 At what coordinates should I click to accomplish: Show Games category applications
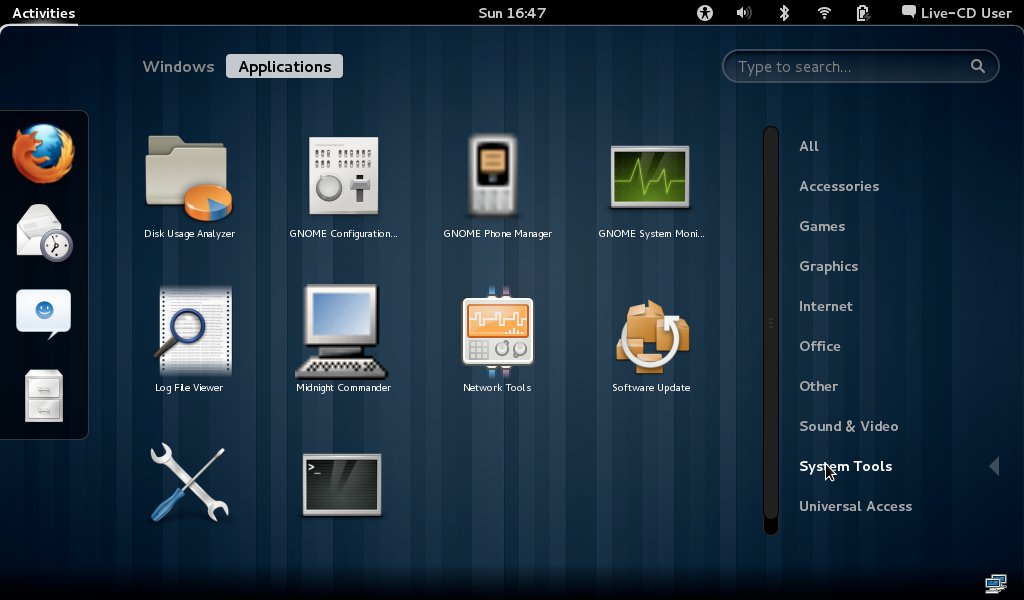822,226
